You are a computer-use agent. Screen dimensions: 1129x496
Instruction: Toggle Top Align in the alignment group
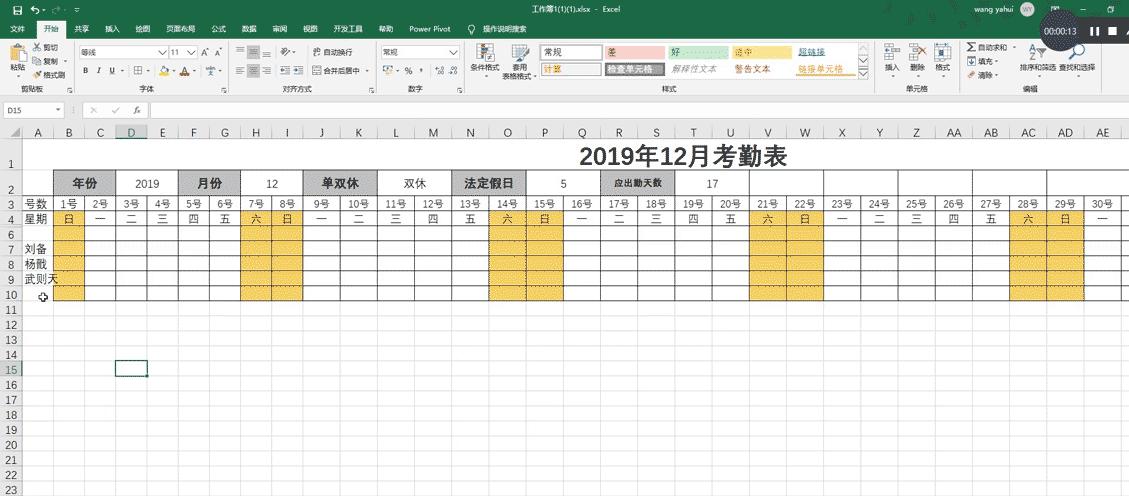pos(240,52)
